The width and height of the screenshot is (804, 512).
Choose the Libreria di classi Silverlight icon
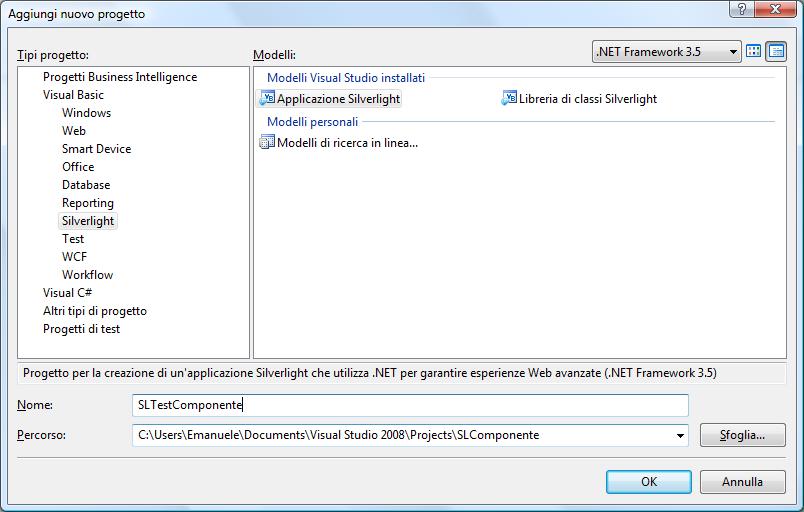coord(509,98)
